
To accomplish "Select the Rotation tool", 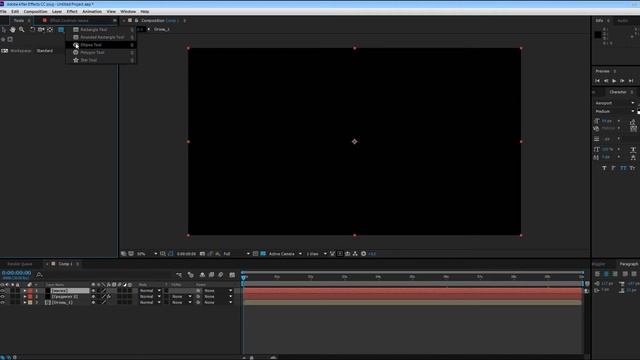I will coord(32,29).
